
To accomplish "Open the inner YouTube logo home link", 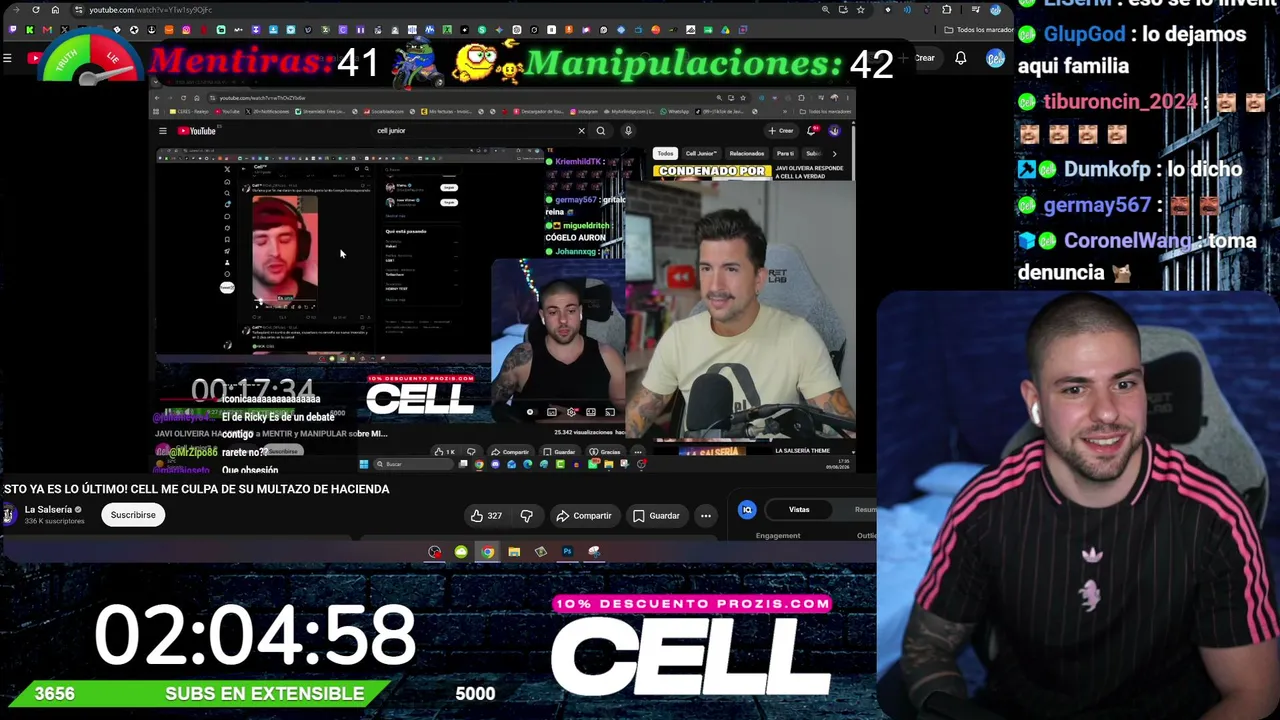I will tap(197, 131).
